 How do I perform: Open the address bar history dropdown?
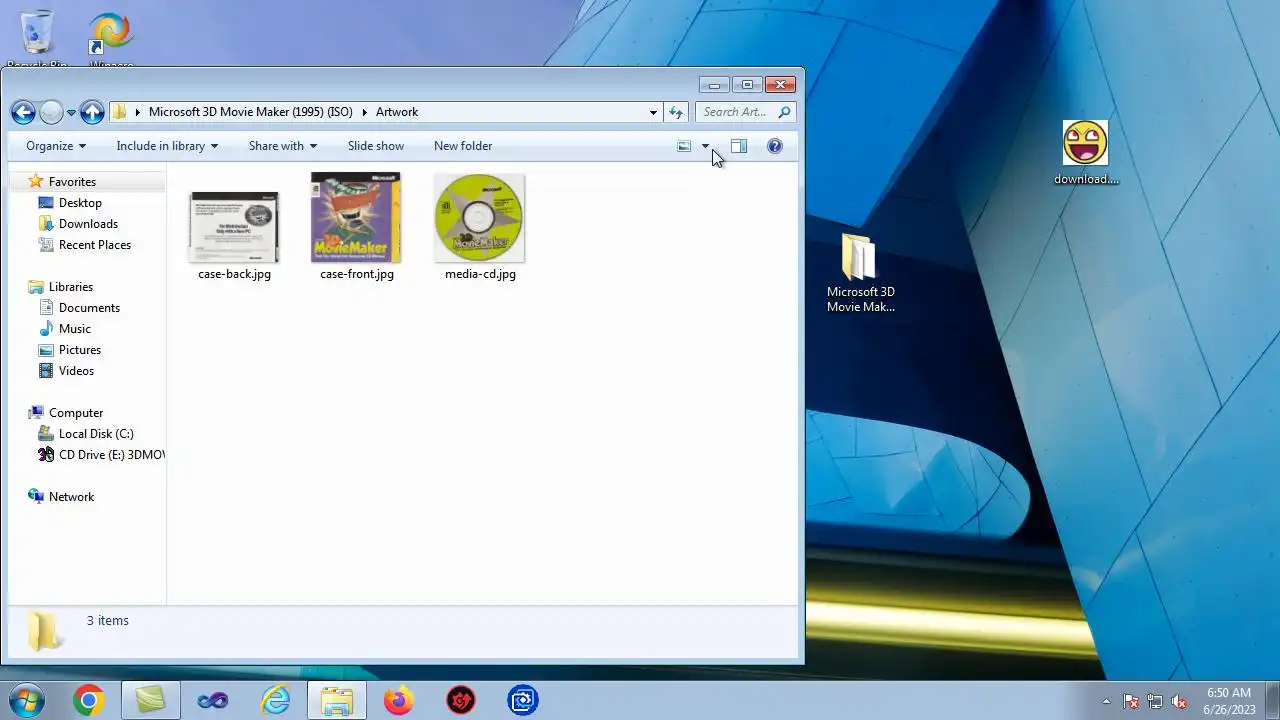[x=653, y=112]
